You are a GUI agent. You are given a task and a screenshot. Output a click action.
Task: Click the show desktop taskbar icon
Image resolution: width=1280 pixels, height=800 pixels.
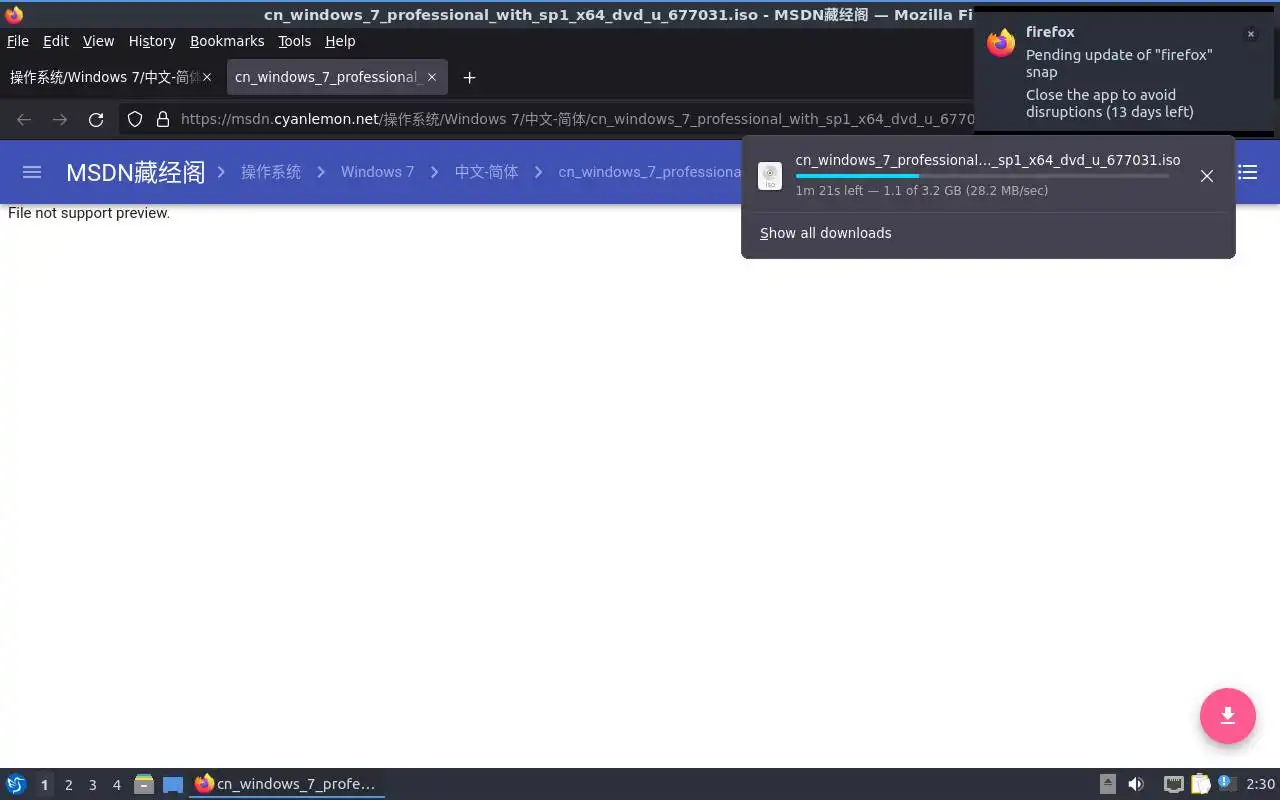173,785
